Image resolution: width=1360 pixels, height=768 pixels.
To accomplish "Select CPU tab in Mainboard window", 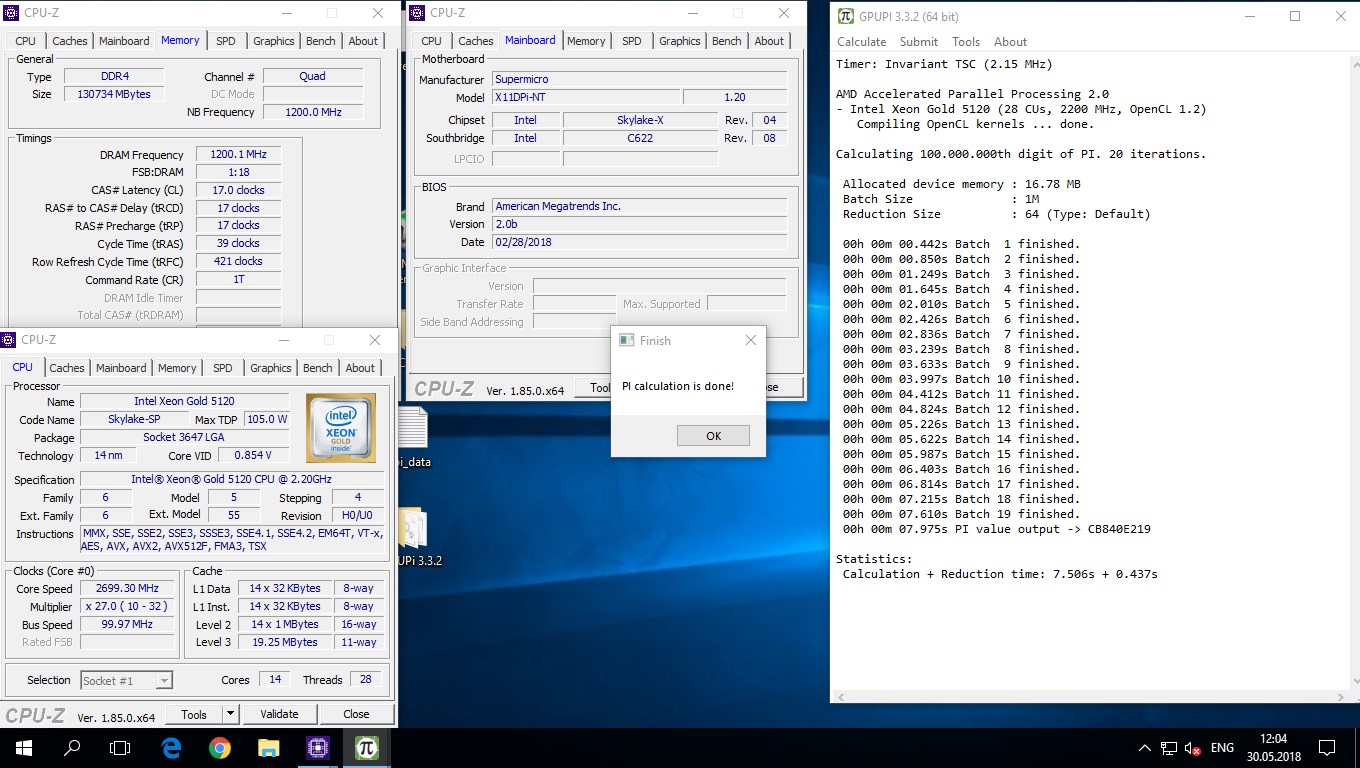I will pos(432,41).
